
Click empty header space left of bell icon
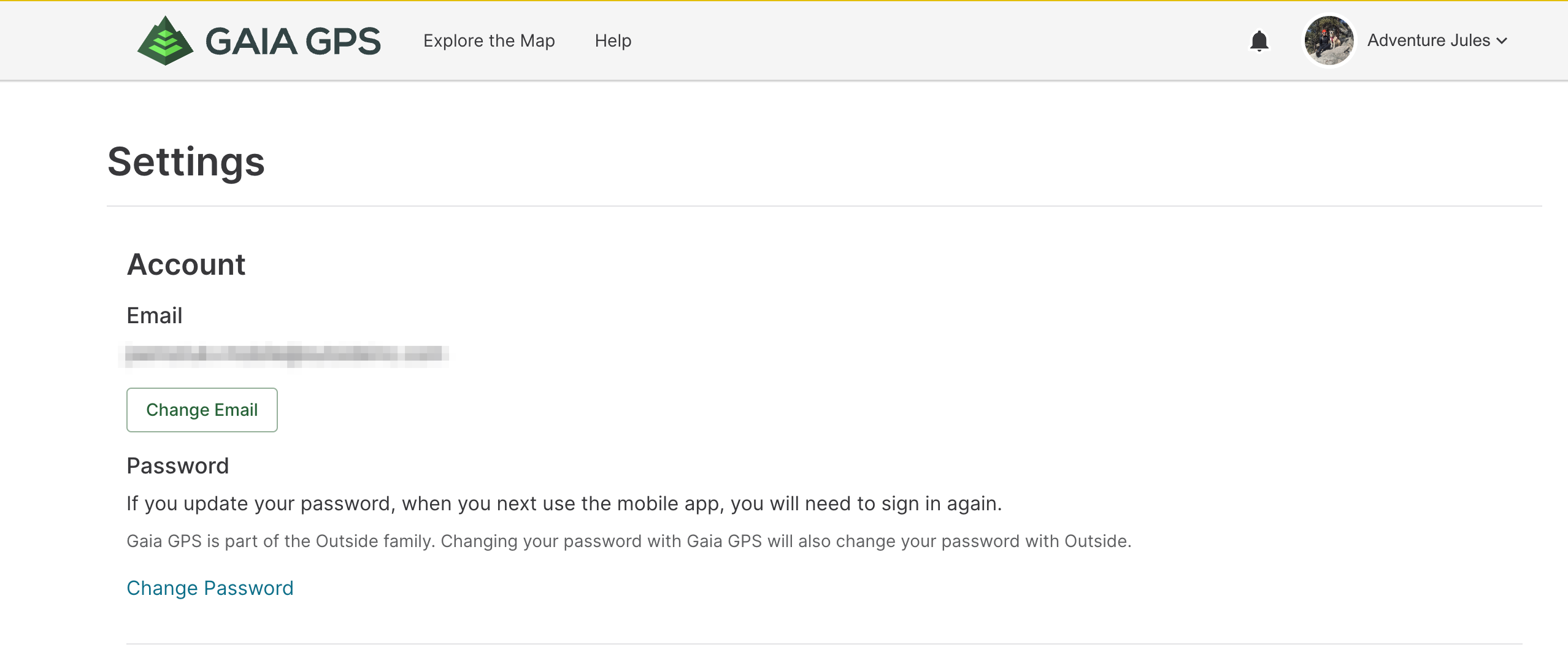[920, 40]
